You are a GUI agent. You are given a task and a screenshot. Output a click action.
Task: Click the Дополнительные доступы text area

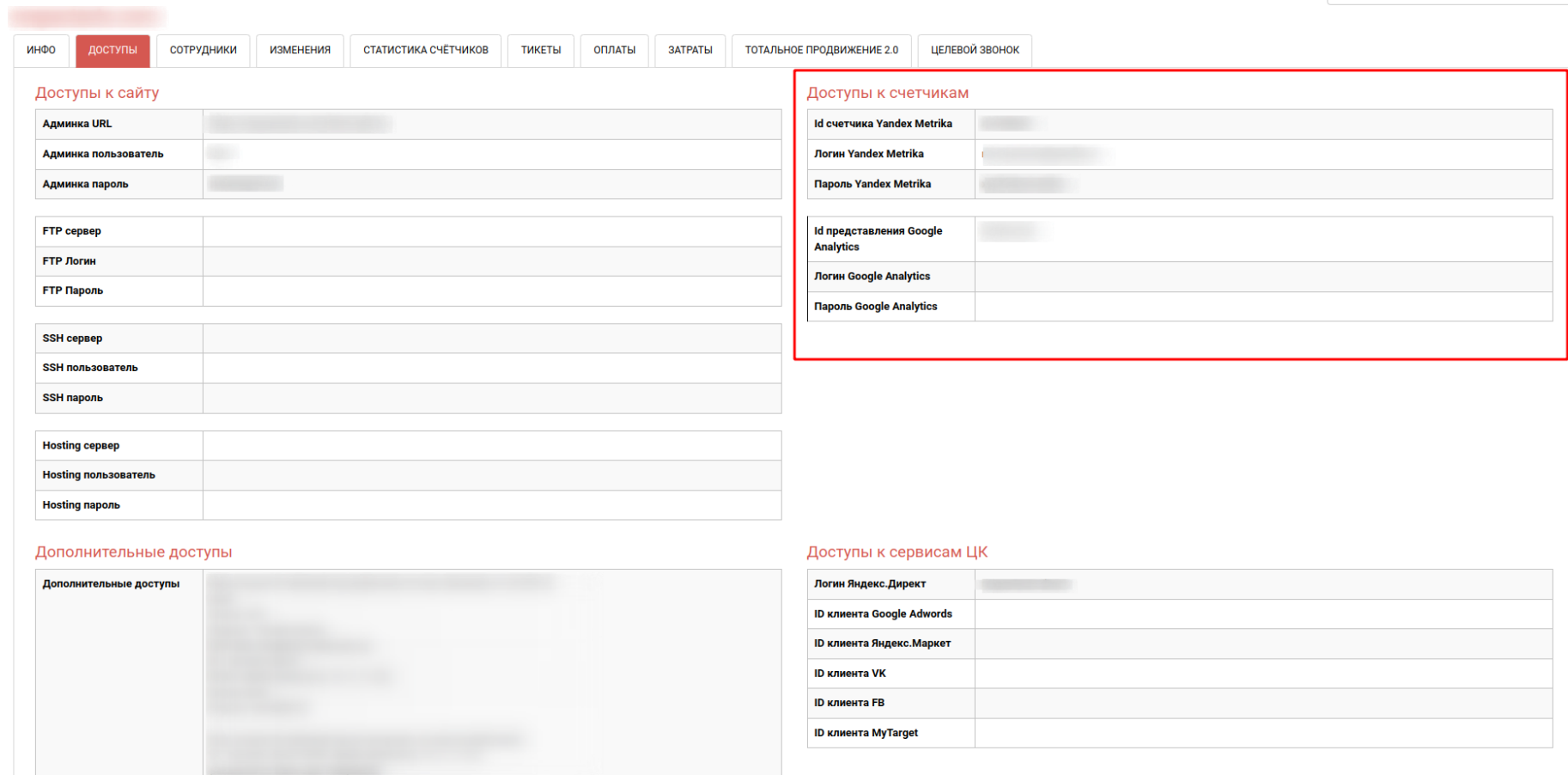point(491,670)
